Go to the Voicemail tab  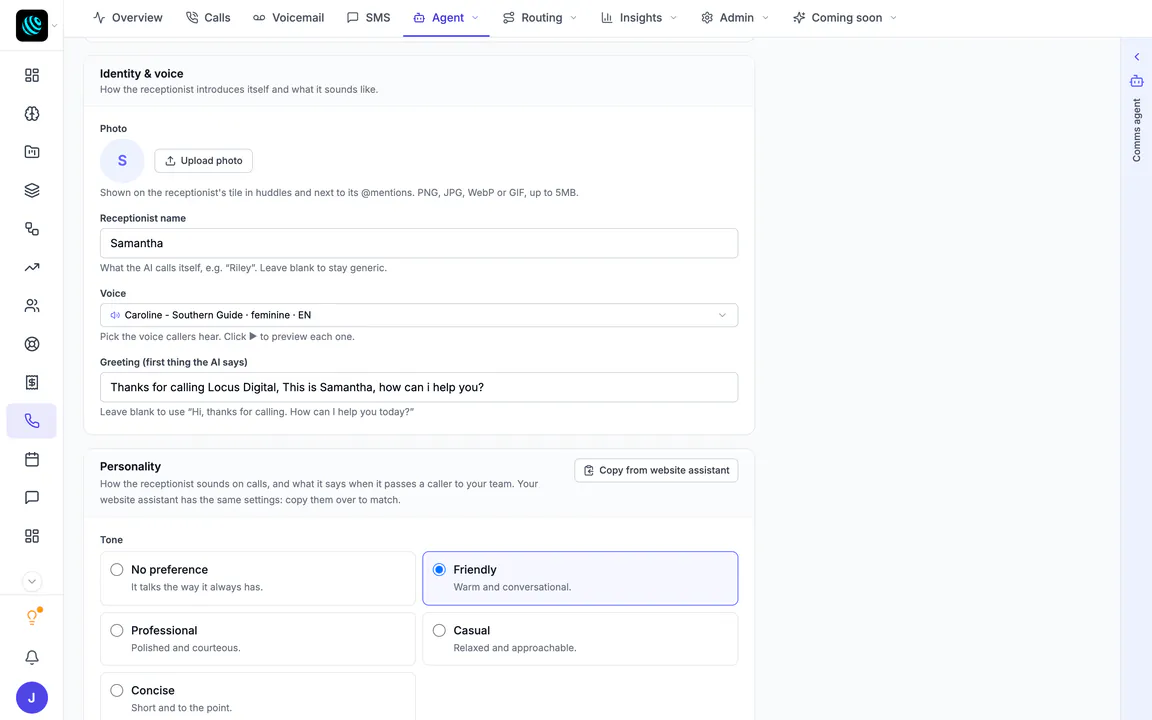coord(288,18)
